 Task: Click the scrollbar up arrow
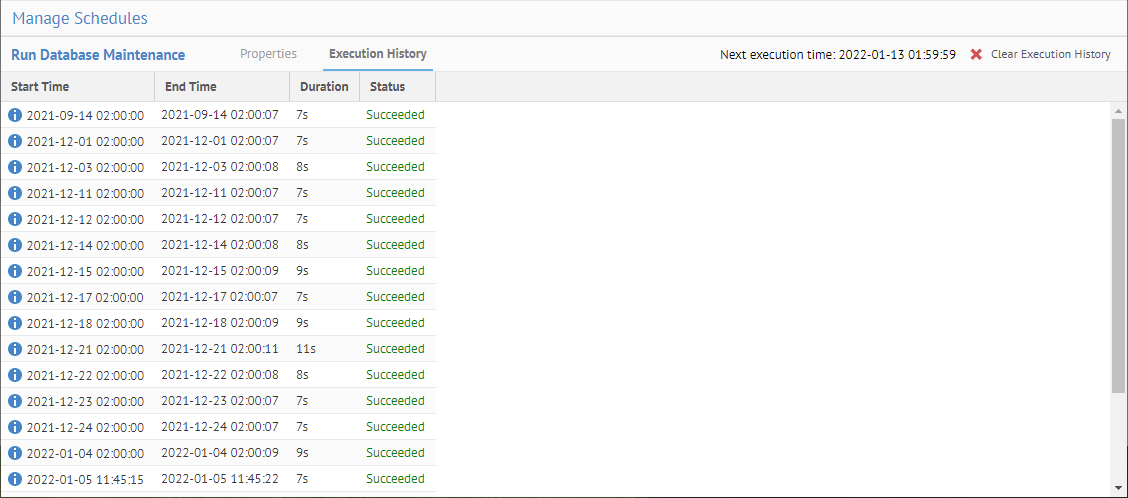click(1118, 108)
